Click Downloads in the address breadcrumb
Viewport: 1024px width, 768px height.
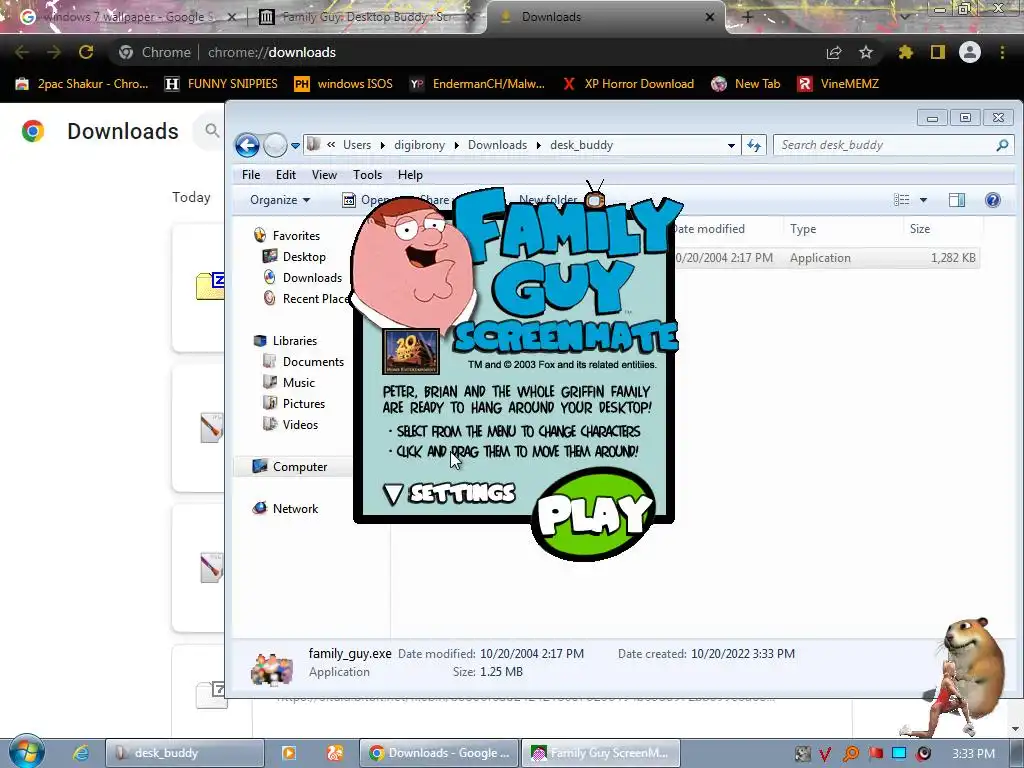tap(497, 145)
